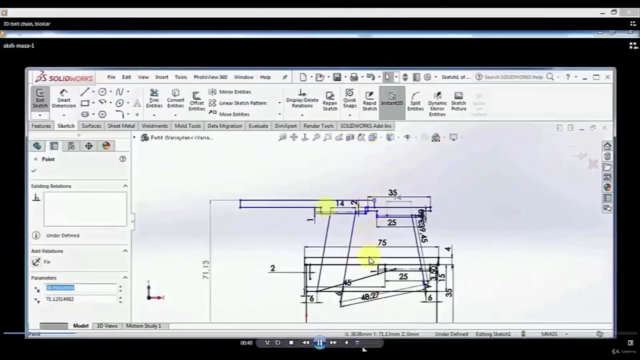Collapse the Parameters section
Screen dimensions: 640x360
[125, 278]
